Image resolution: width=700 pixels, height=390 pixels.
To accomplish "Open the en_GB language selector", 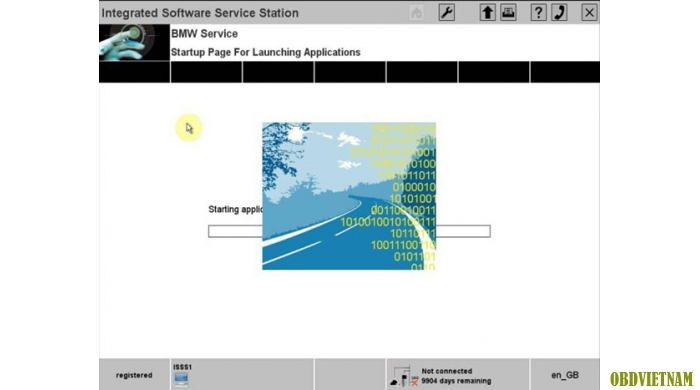I will click(x=565, y=375).
